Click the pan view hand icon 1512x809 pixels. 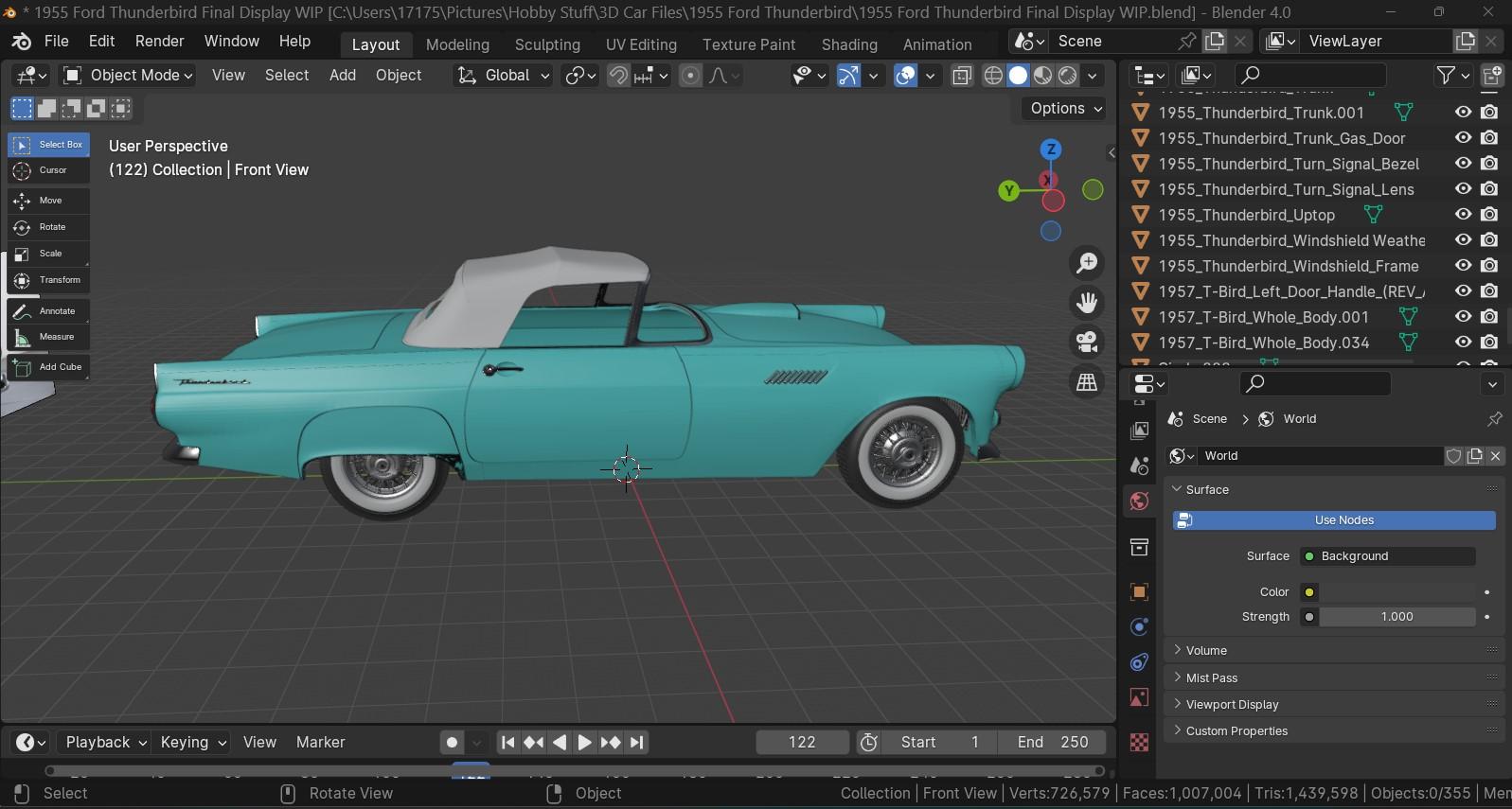(x=1087, y=303)
